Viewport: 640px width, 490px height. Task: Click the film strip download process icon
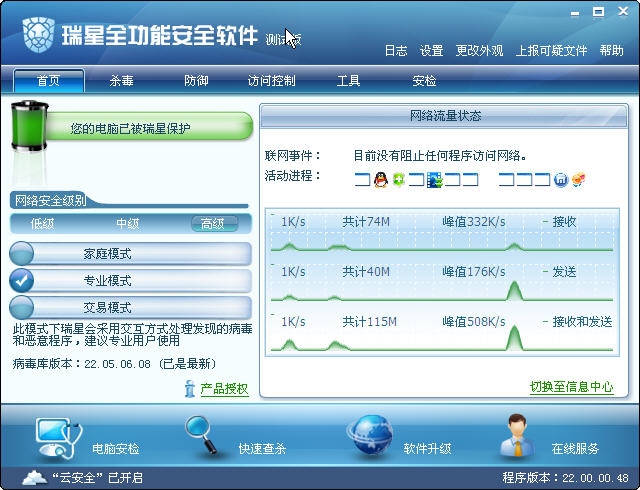click(x=435, y=180)
